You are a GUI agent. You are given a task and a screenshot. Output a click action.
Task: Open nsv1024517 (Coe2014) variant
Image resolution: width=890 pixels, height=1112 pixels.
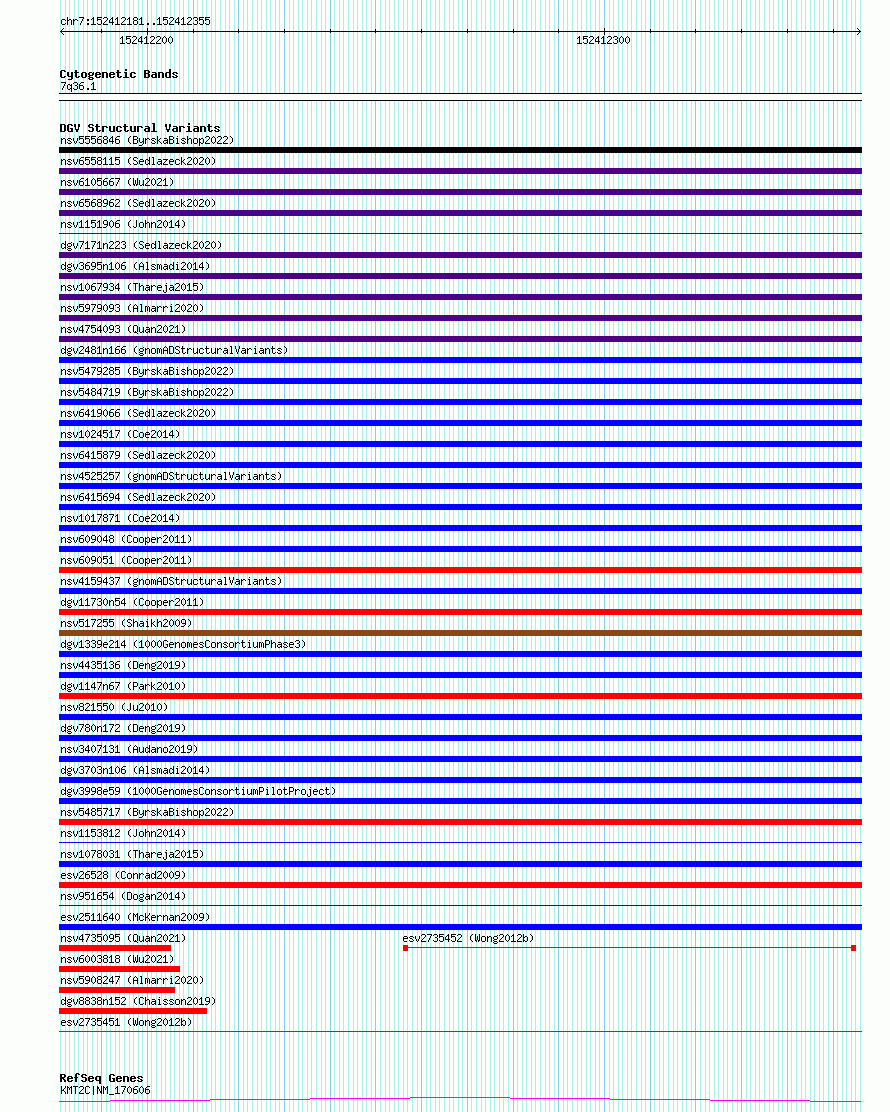click(x=120, y=434)
